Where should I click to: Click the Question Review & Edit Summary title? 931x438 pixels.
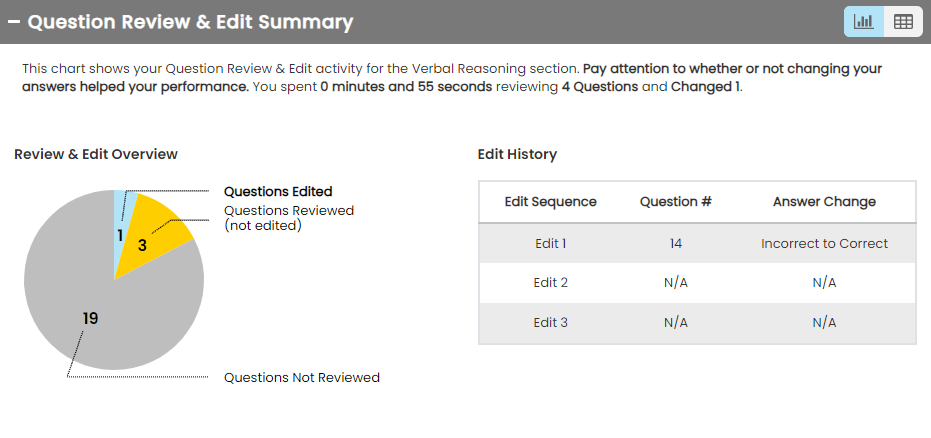190,22
